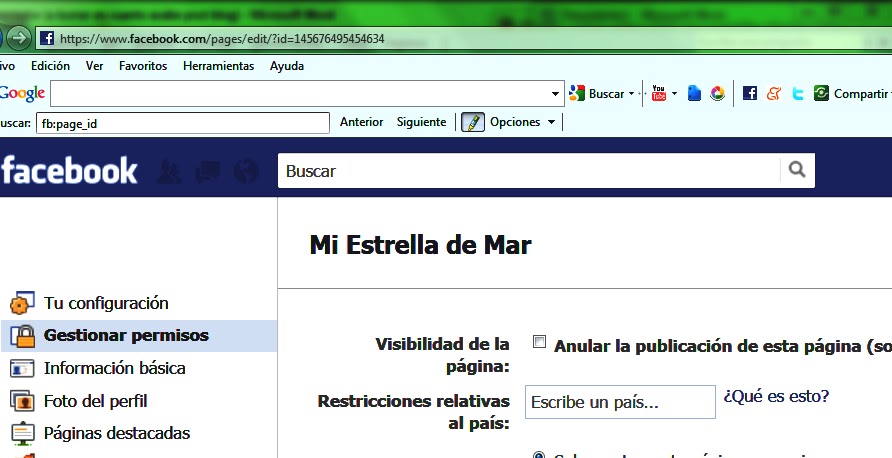Click the orange gadget icon in toolbar
The height and width of the screenshot is (458, 892).
coord(774,93)
